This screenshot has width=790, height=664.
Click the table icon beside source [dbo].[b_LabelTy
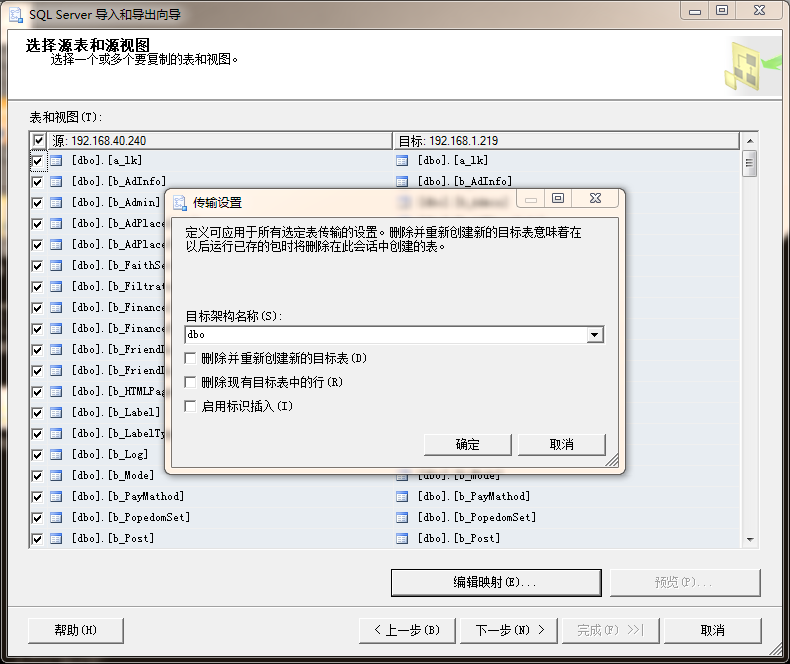tap(56, 434)
